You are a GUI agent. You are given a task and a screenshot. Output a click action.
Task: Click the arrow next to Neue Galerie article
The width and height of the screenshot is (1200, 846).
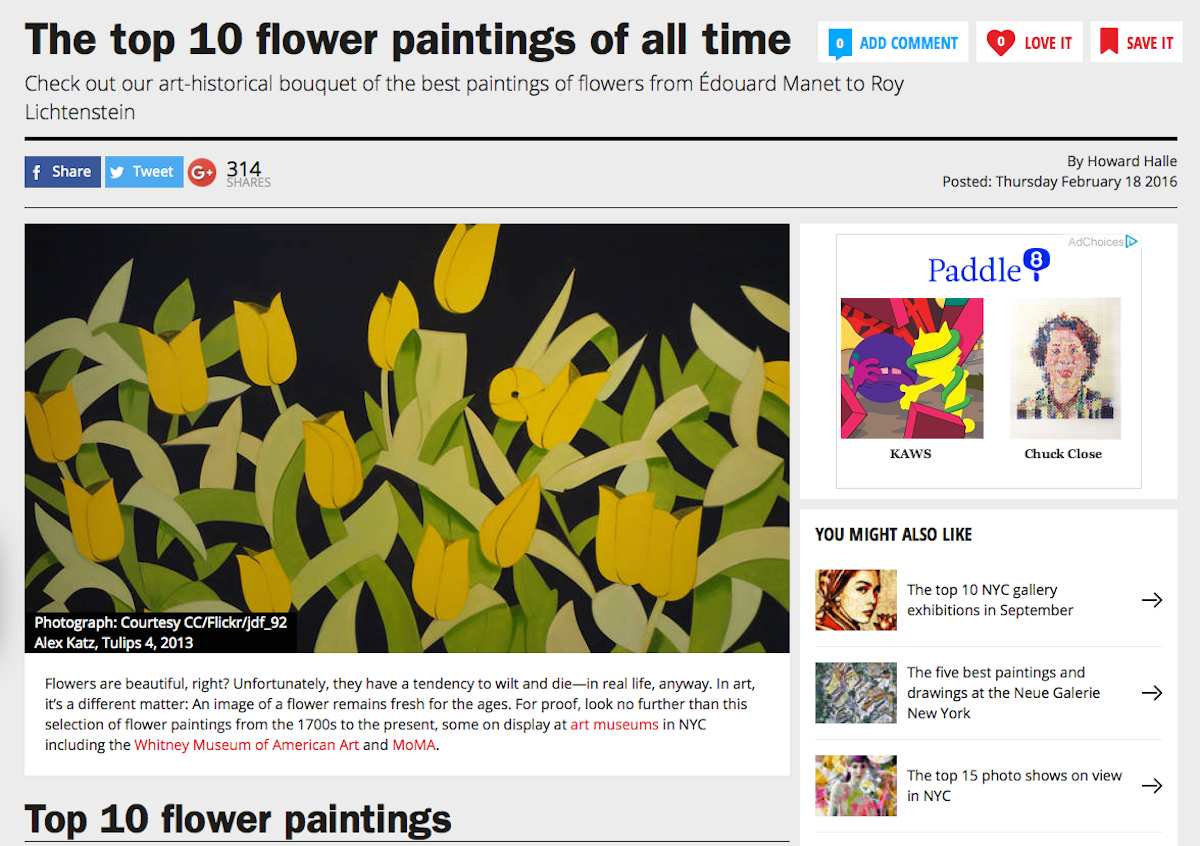(x=1152, y=693)
